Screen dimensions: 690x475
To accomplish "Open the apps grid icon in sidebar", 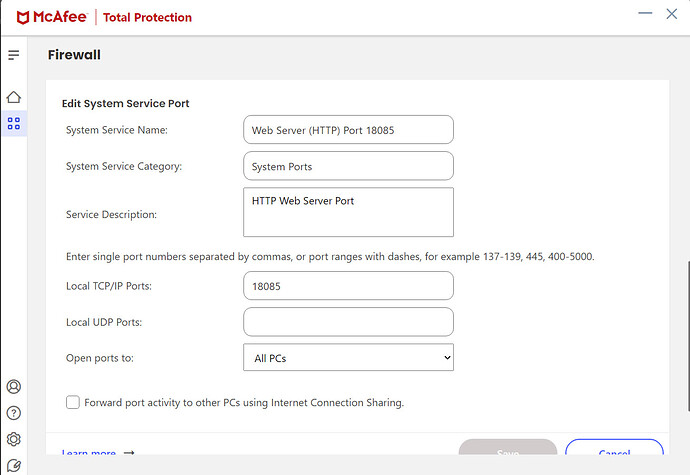I will 14,124.
